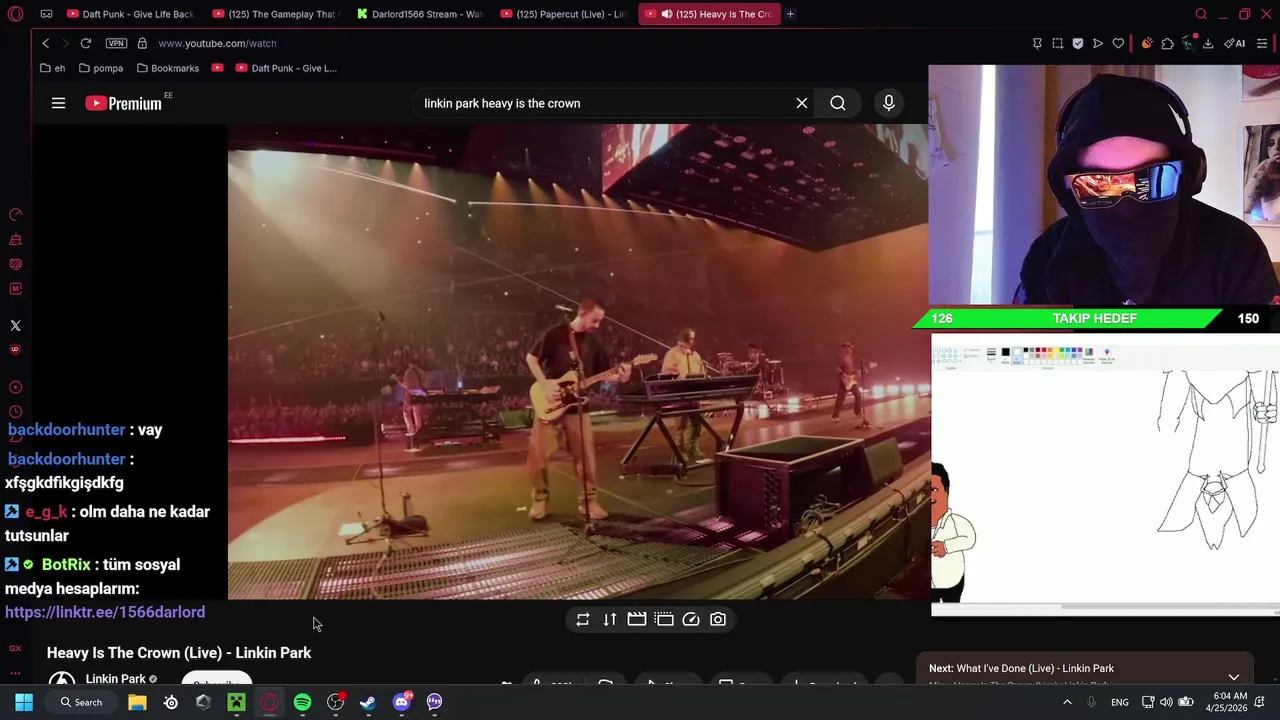The width and height of the screenshot is (1280, 720).
Task: Open the browser downloads icon
Action: pyautogui.click(x=1208, y=43)
